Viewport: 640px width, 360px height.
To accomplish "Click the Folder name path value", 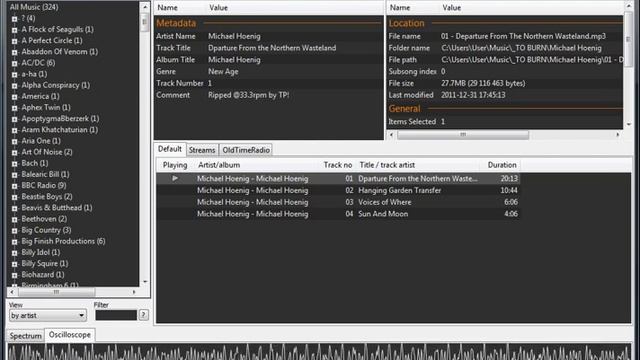I will pyautogui.click(x=521, y=48).
